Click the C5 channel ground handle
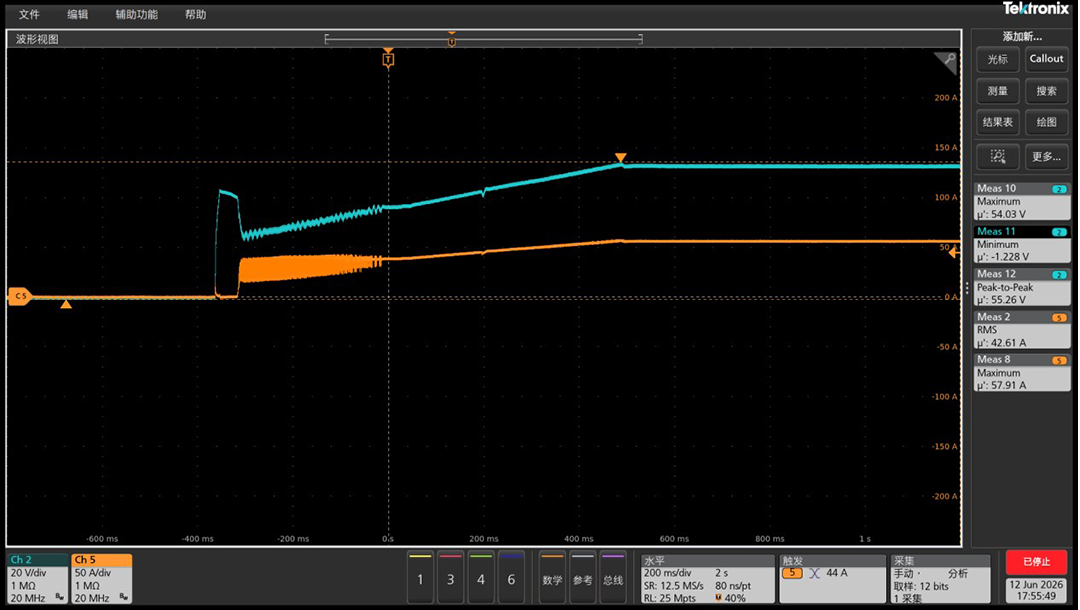1080x610 pixels. (x=19, y=297)
